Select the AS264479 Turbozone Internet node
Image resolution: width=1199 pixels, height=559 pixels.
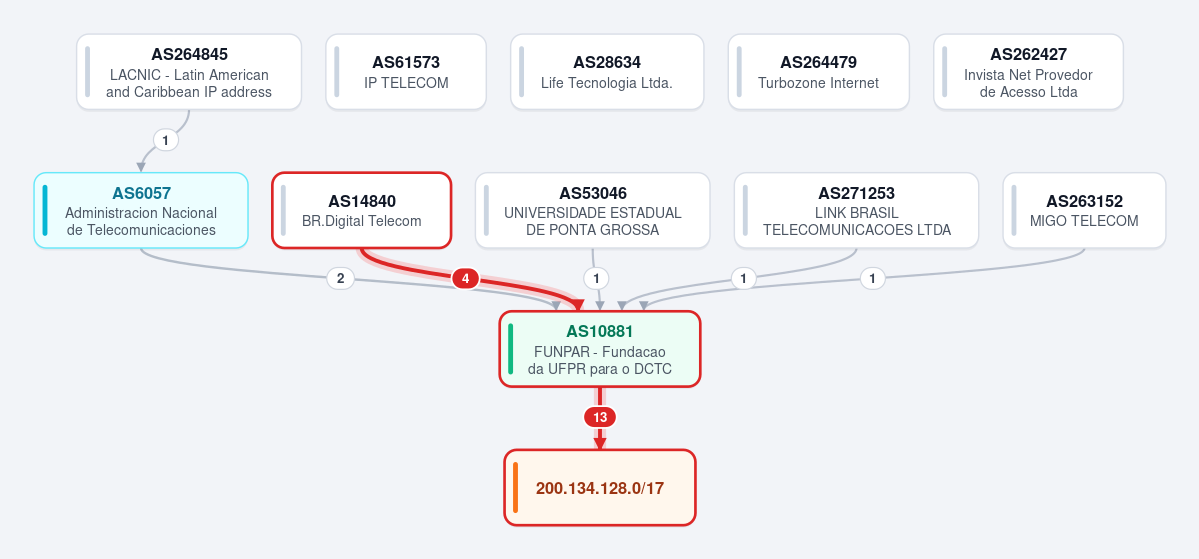click(x=819, y=72)
